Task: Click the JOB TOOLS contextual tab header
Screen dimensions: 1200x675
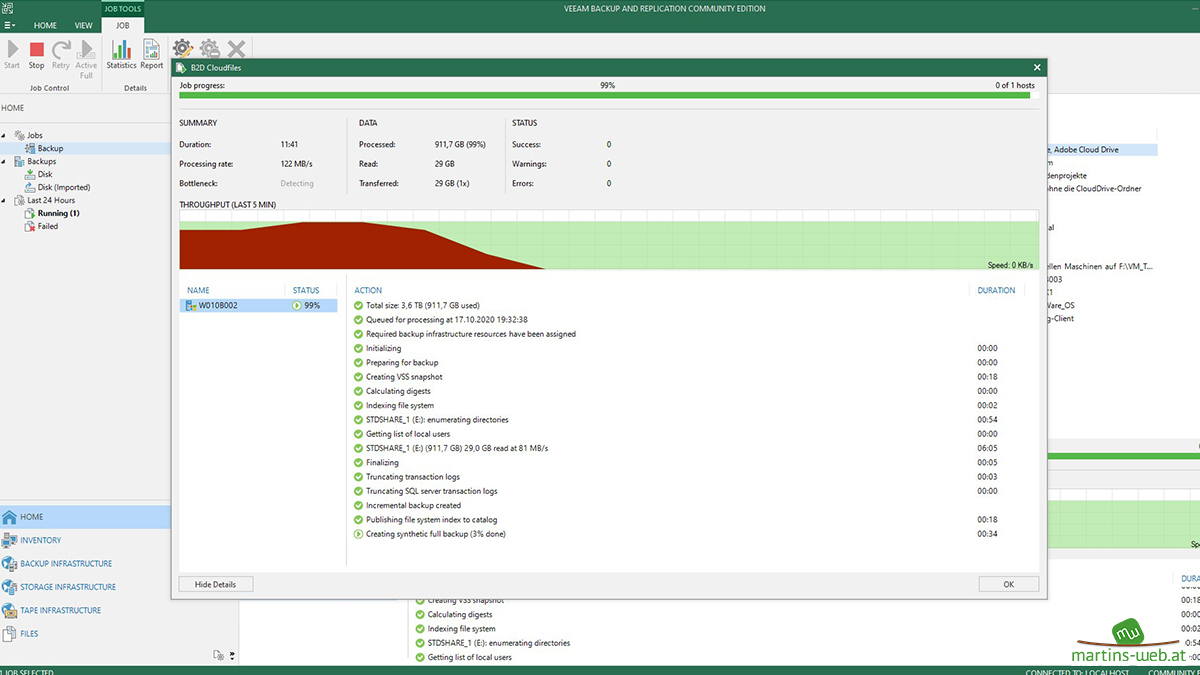Action: point(122,8)
